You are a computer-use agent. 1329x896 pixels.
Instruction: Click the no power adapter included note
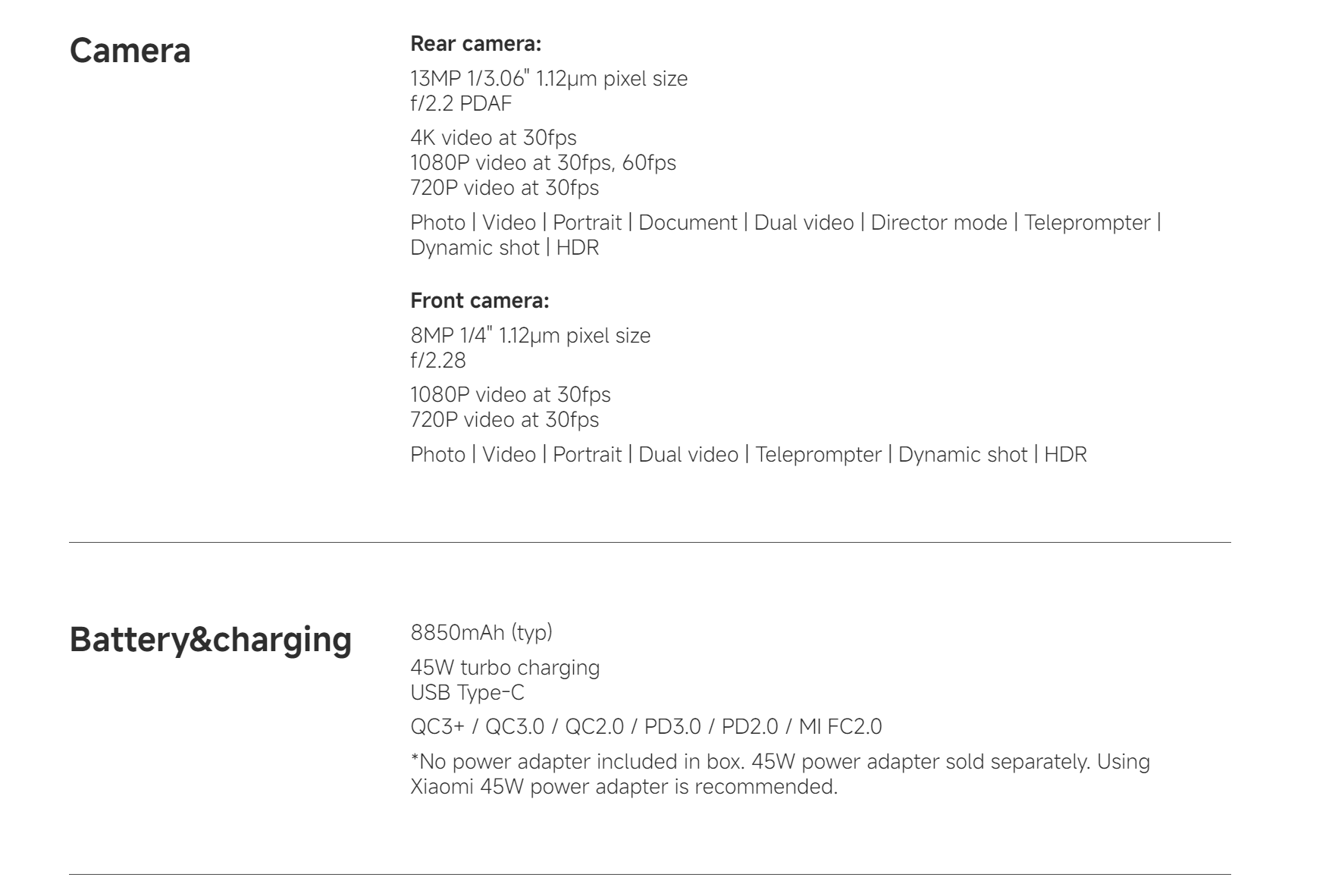(780, 774)
